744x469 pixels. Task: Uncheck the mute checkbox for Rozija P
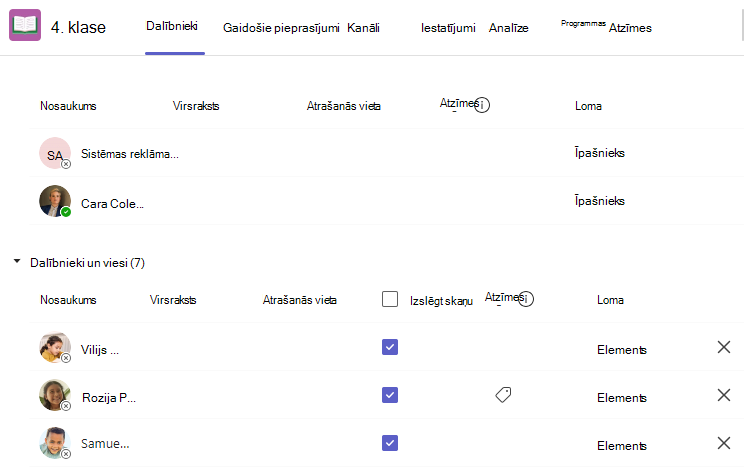pyautogui.click(x=390, y=395)
